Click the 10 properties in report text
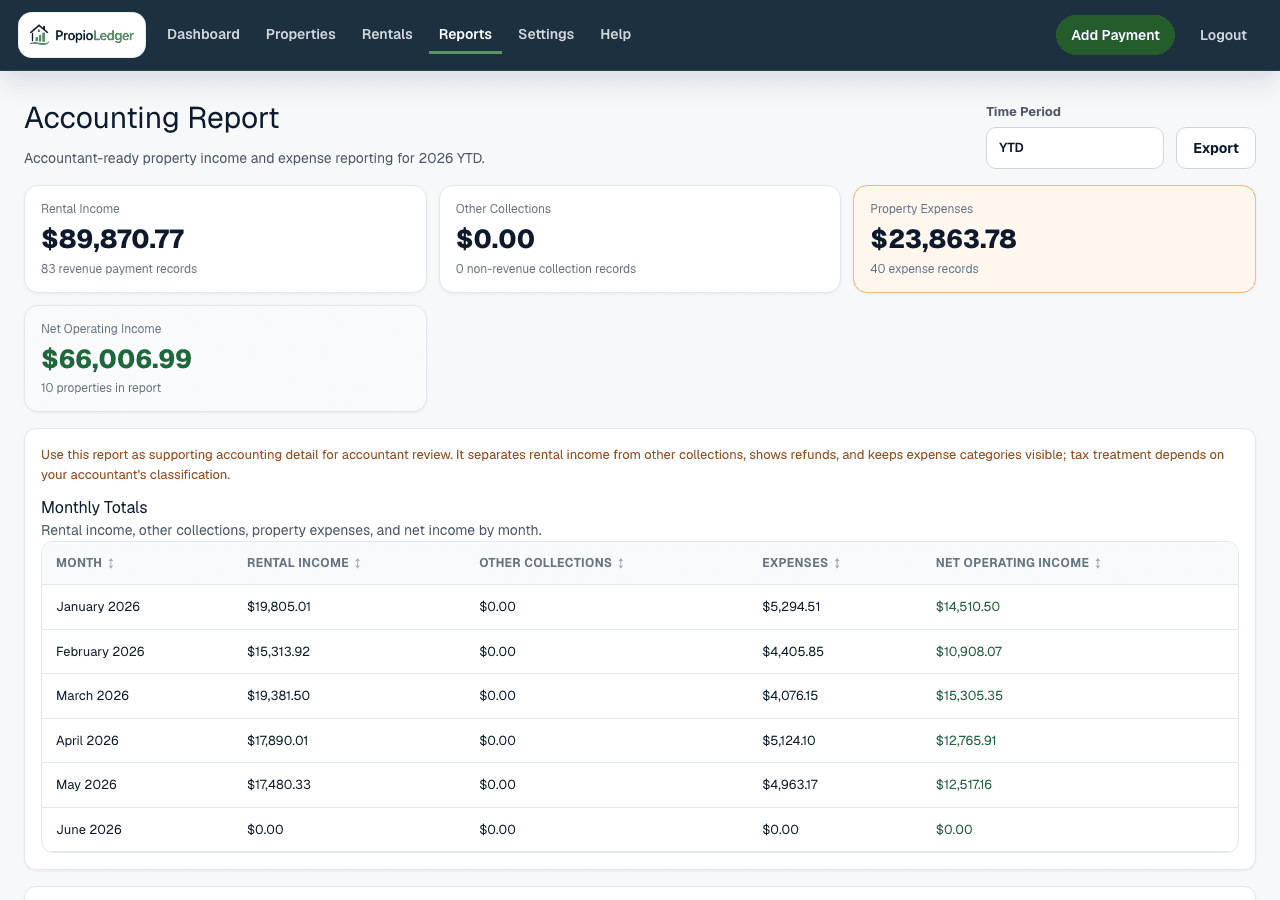Image resolution: width=1280 pixels, height=900 pixels. pyautogui.click(x=101, y=388)
